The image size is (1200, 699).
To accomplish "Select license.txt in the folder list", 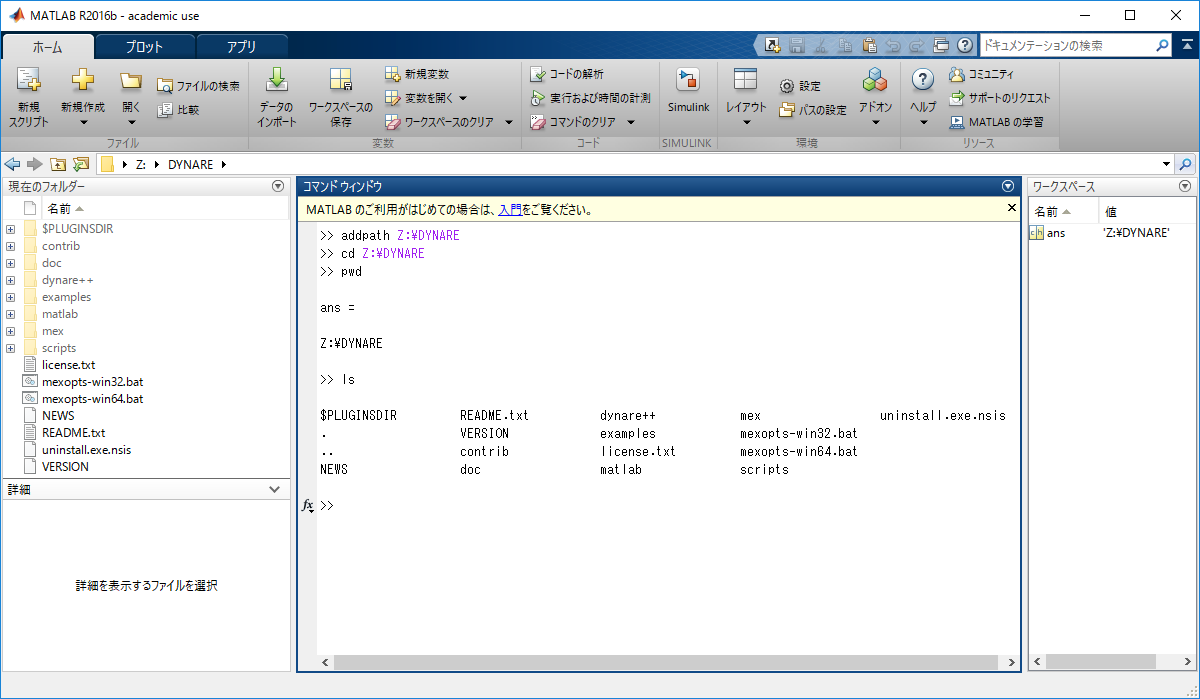I will [x=69, y=365].
